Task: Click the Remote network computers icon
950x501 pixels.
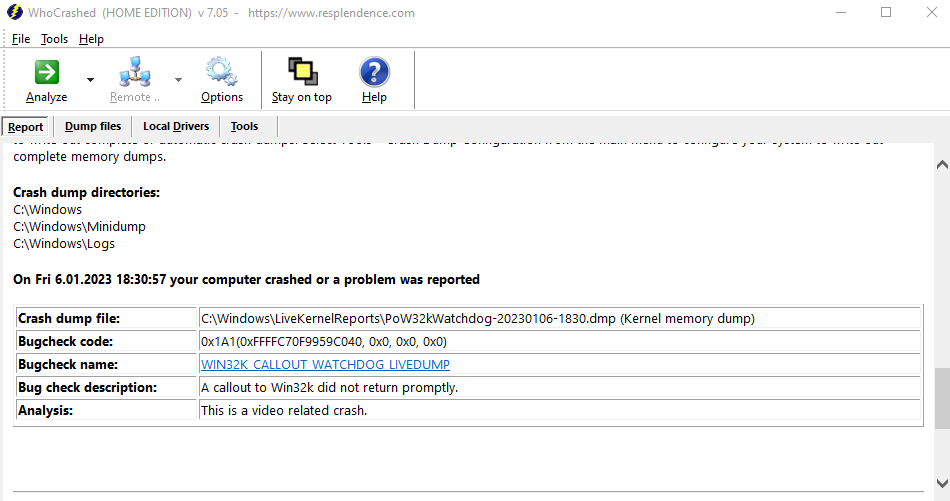Action: (135, 72)
